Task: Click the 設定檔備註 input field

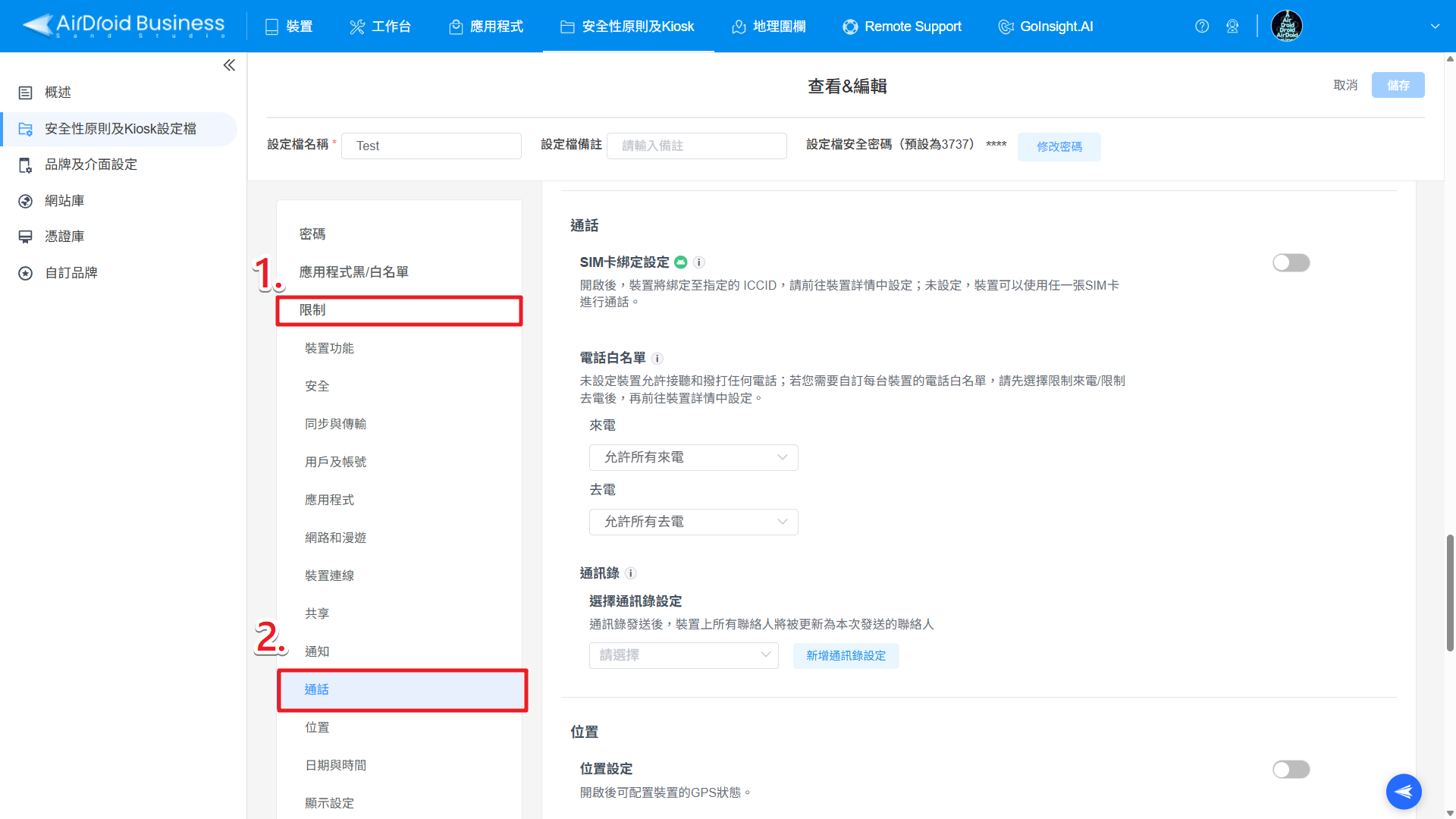Action: (696, 146)
